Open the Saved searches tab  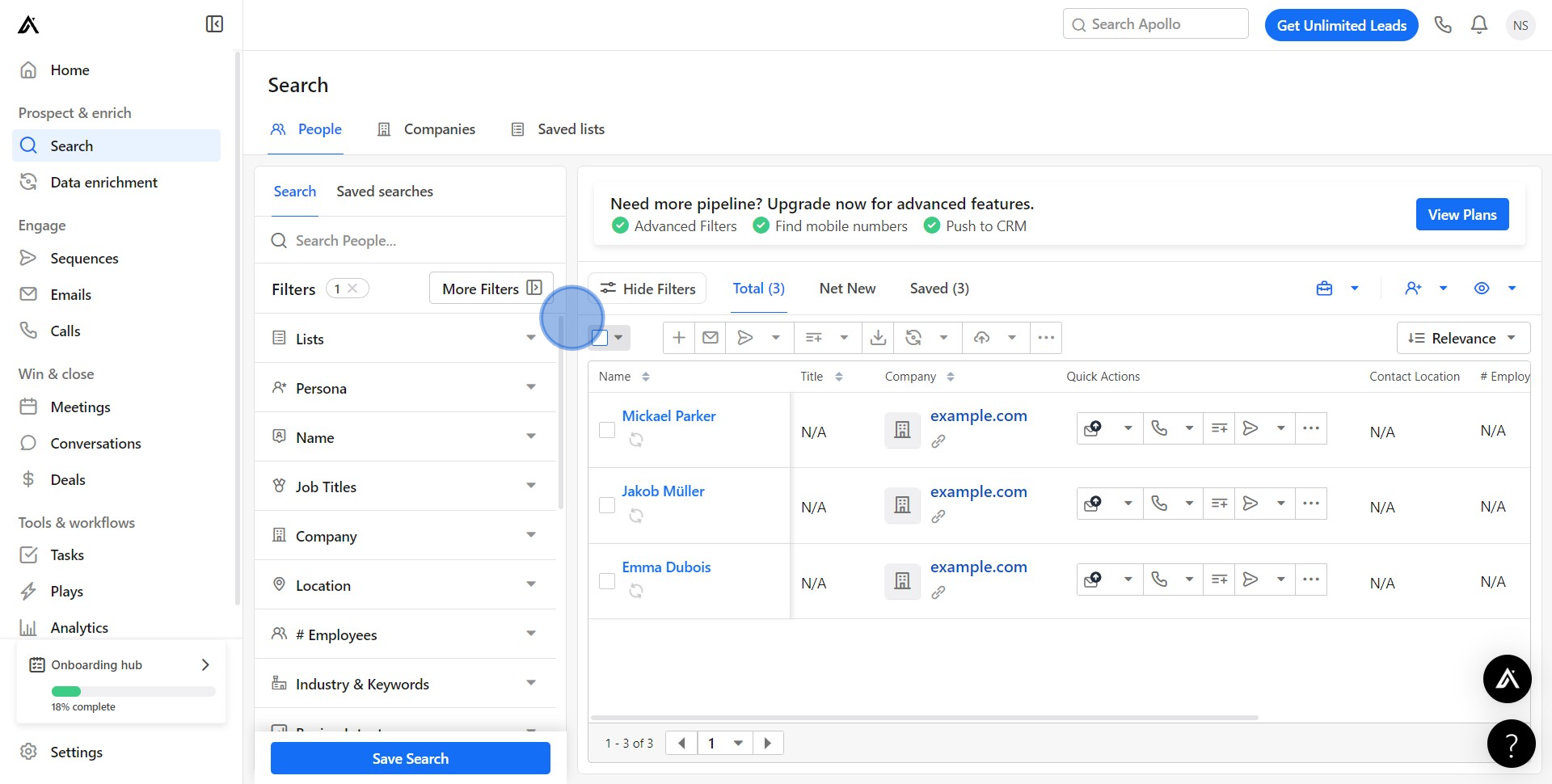(x=385, y=192)
